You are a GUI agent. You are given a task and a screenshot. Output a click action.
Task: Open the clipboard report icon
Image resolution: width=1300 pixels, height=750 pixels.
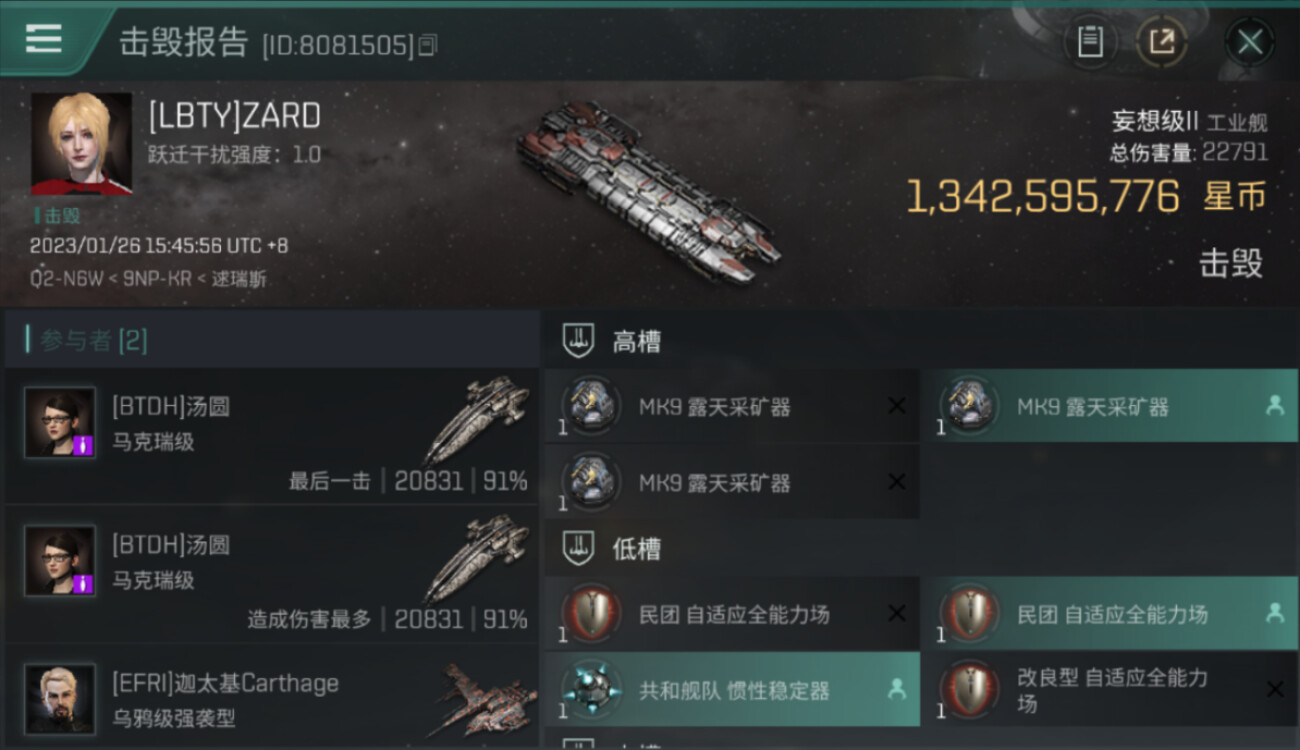tap(1090, 42)
